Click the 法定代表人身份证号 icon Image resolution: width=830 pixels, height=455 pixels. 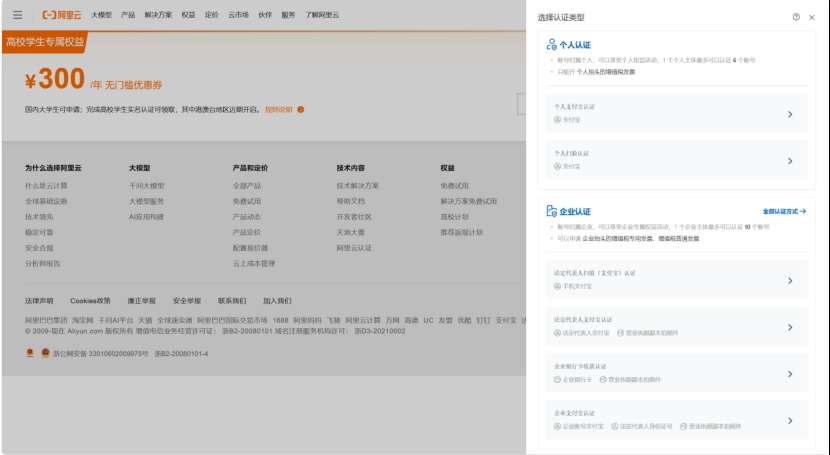pyautogui.click(x=614, y=426)
